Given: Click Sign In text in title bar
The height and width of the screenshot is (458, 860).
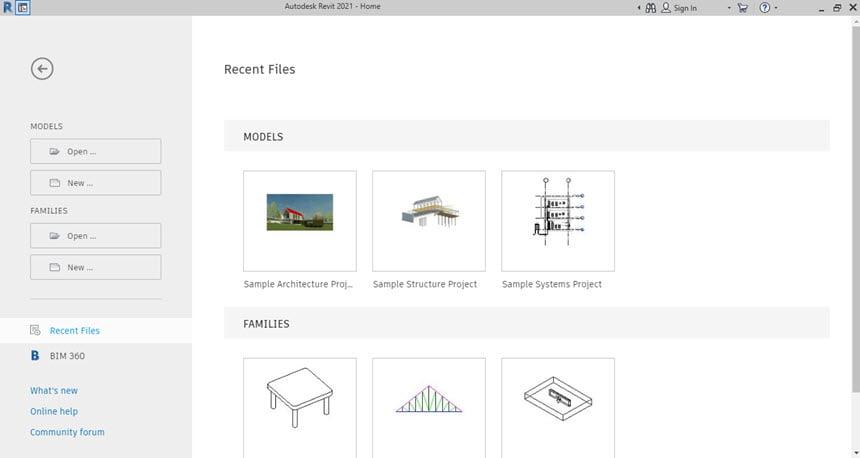Looking at the screenshot, I should point(685,8).
